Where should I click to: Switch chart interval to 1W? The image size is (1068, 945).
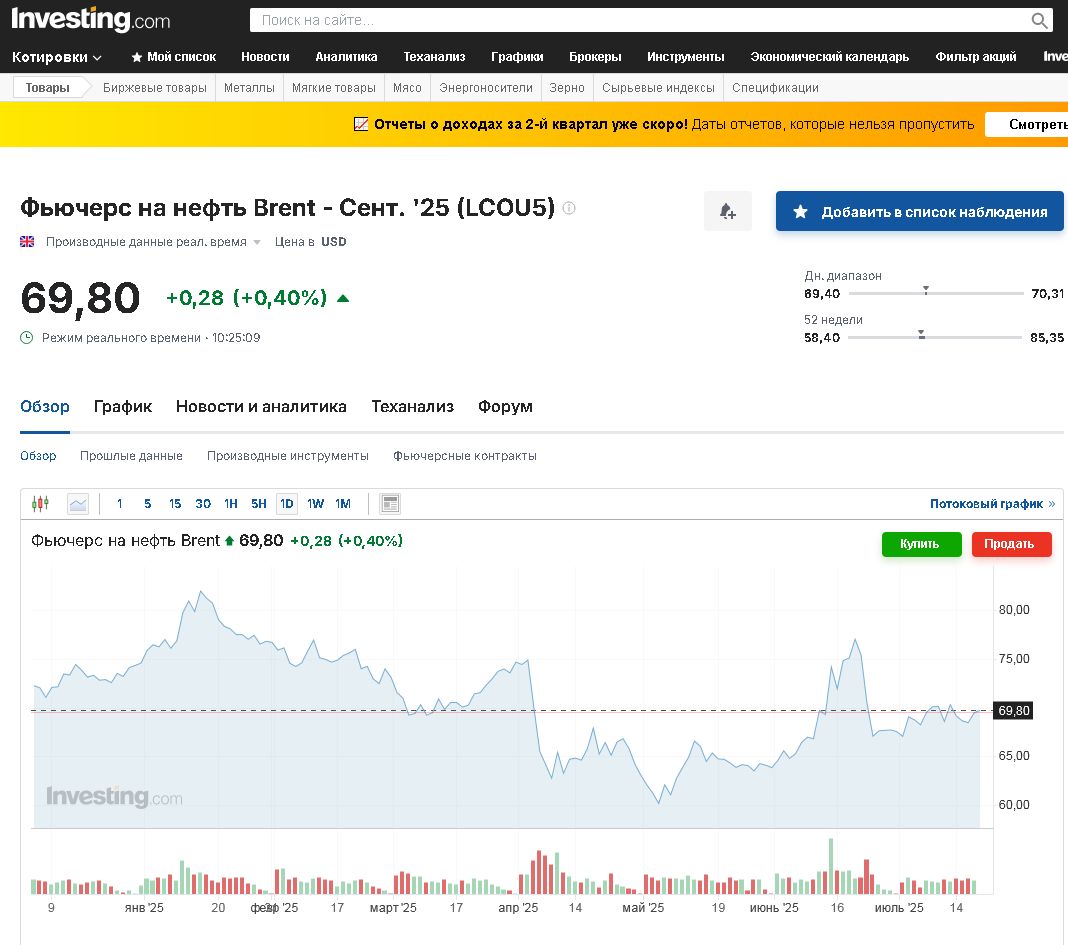click(x=315, y=503)
